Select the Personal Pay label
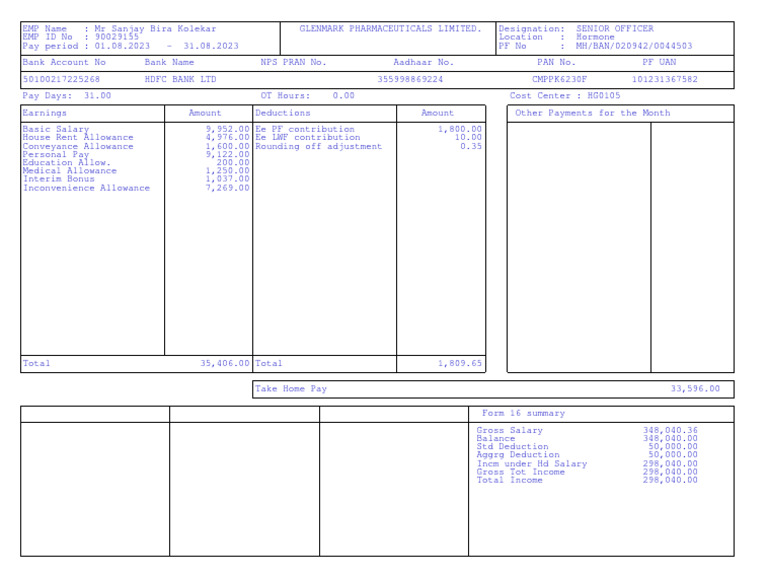This screenshot has width=768, height=578. (x=56, y=154)
